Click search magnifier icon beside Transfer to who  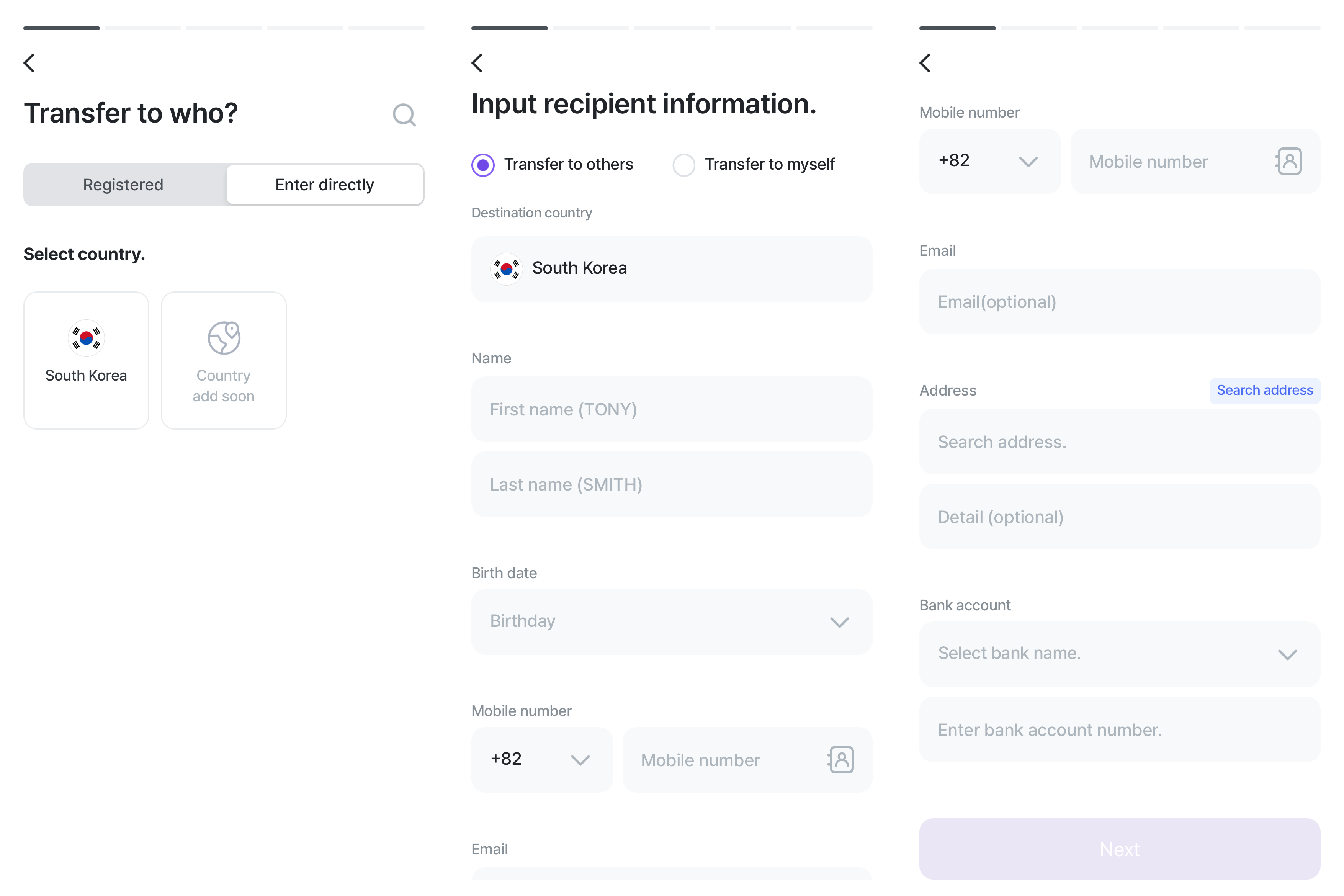tap(404, 115)
